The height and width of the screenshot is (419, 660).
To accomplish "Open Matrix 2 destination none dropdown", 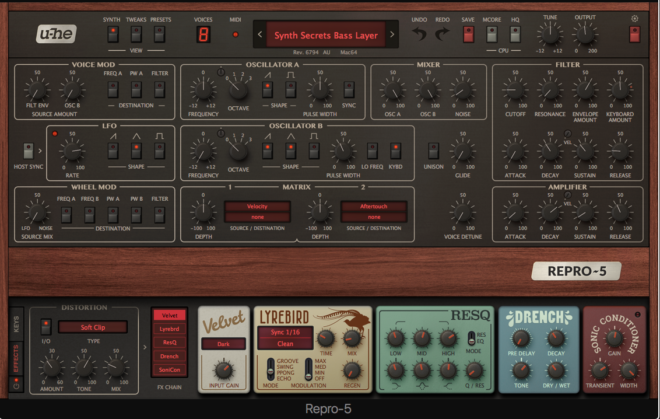I will (374, 217).
